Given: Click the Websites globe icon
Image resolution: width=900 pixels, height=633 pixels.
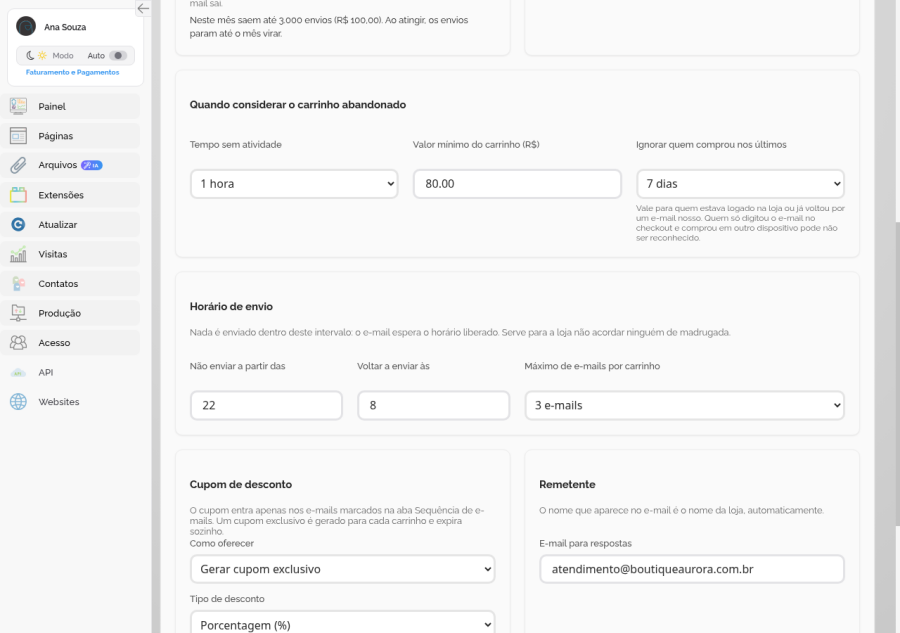Looking at the screenshot, I should click(18, 402).
